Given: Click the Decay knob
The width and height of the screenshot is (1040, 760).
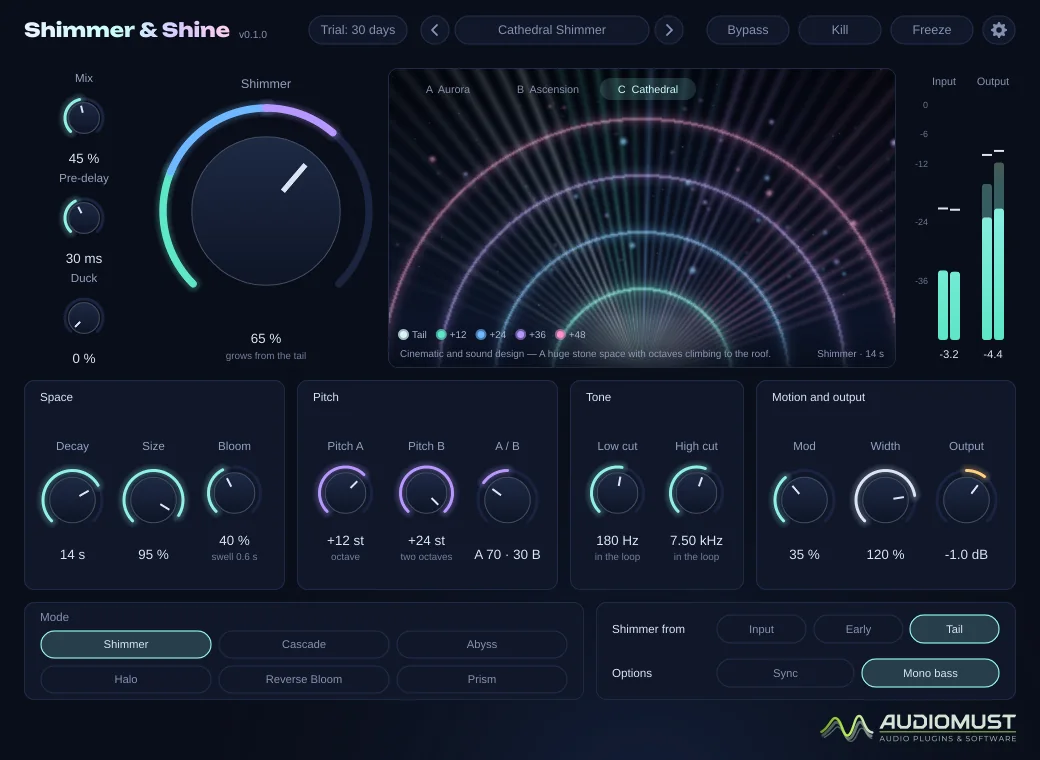Looking at the screenshot, I should point(72,499).
